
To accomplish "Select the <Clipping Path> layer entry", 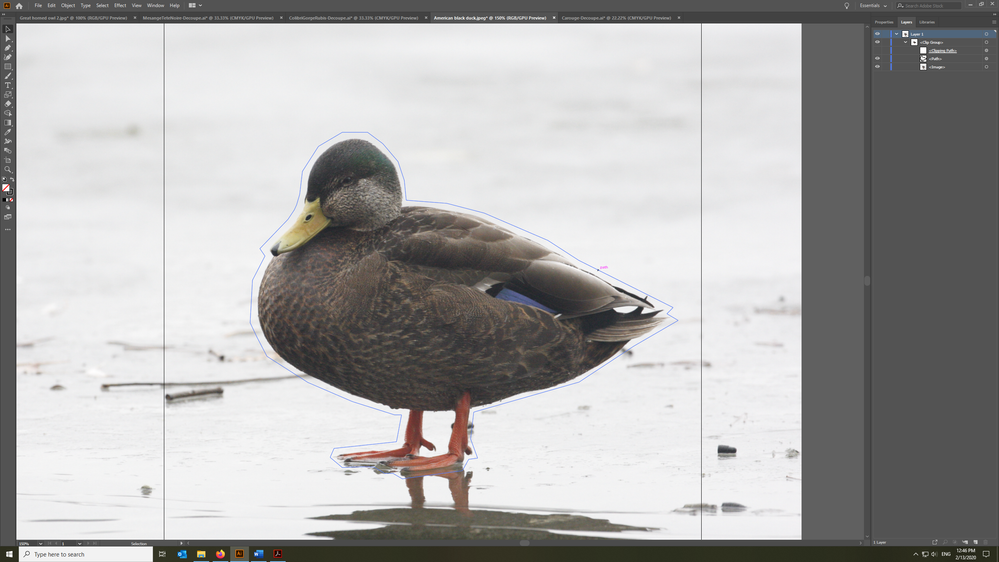I will (942, 50).
